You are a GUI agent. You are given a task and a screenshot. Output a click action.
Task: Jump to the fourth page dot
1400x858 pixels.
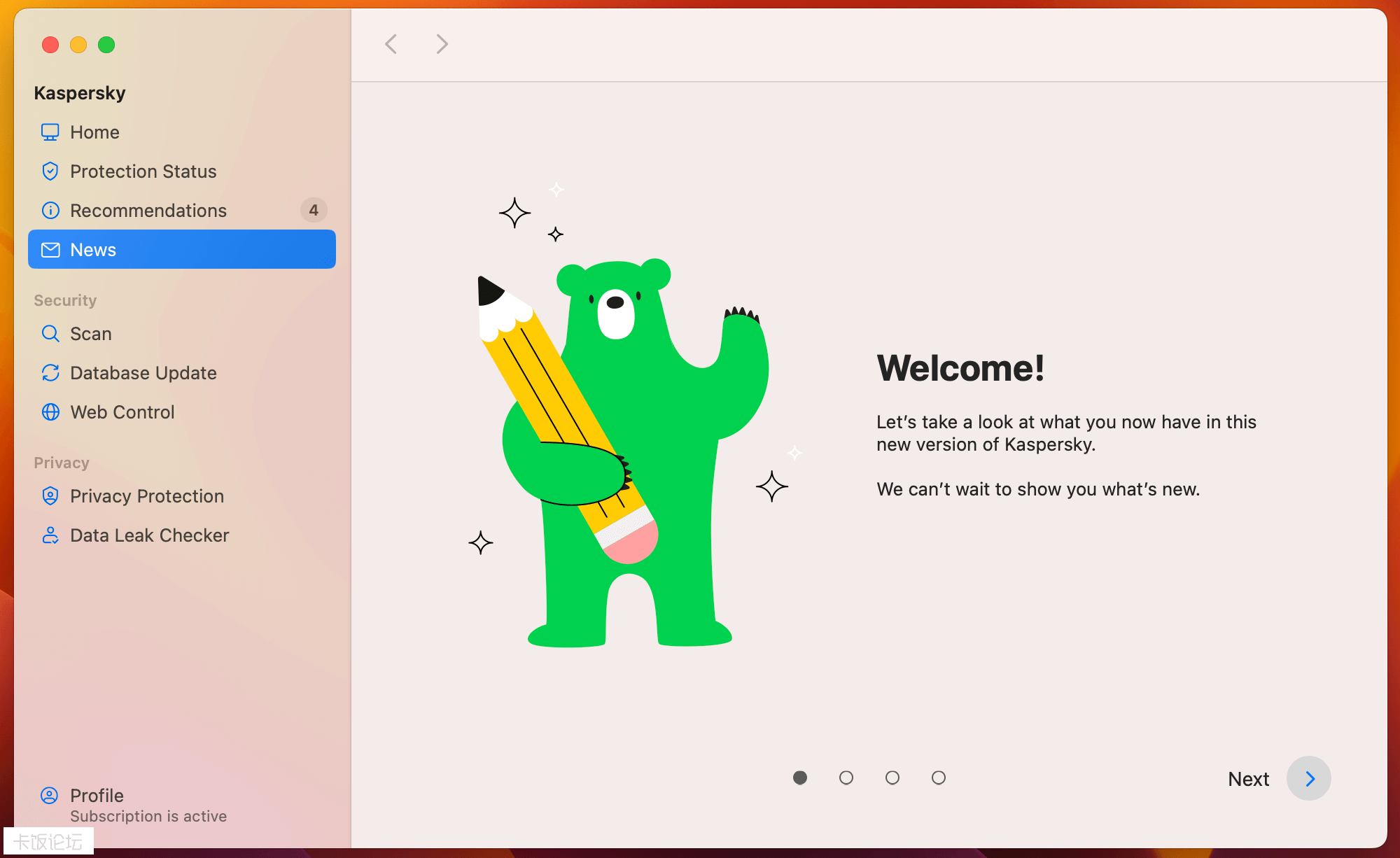(x=939, y=778)
